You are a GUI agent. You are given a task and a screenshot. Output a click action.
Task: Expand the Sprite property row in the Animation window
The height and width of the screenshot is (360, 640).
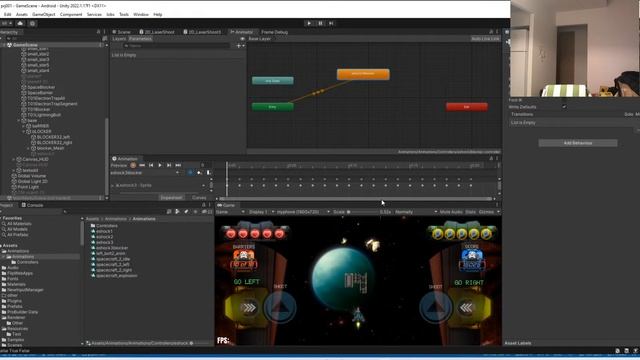point(113,185)
